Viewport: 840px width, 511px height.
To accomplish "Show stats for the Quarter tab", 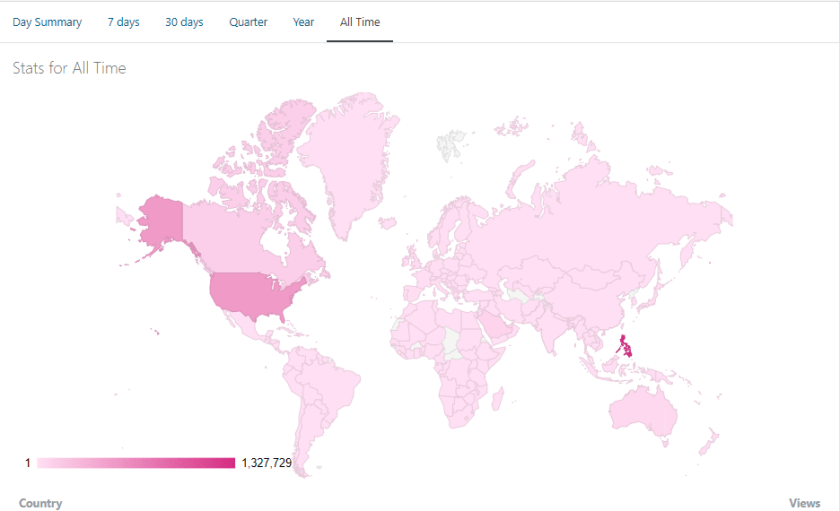I will click(x=248, y=22).
